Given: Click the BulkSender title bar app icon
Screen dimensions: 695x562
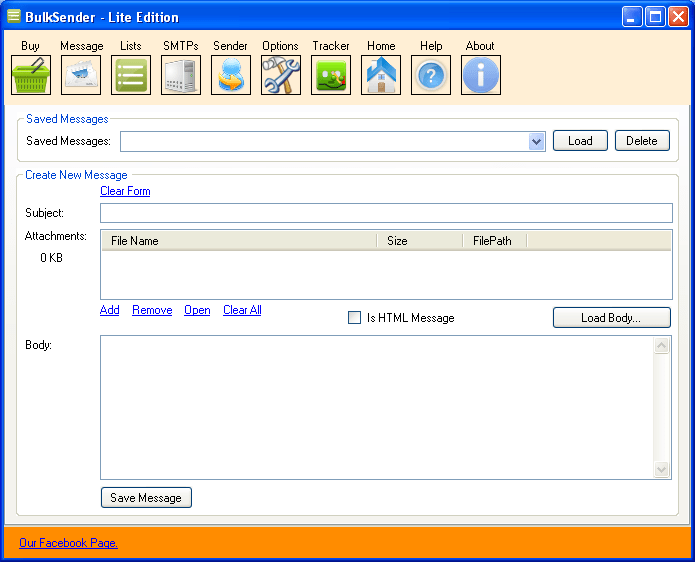Looking at the screenshot, I should point(14,16).
